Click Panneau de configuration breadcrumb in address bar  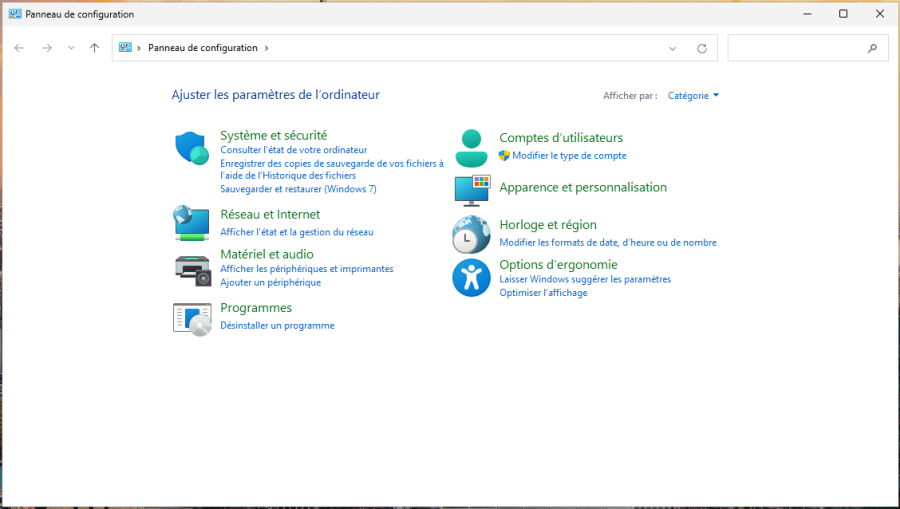202,48
